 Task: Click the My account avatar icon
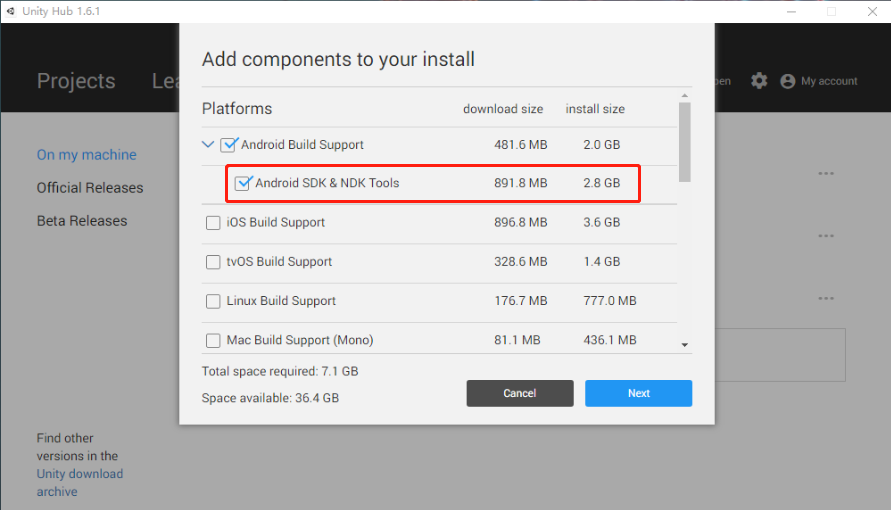pos(788,81)
